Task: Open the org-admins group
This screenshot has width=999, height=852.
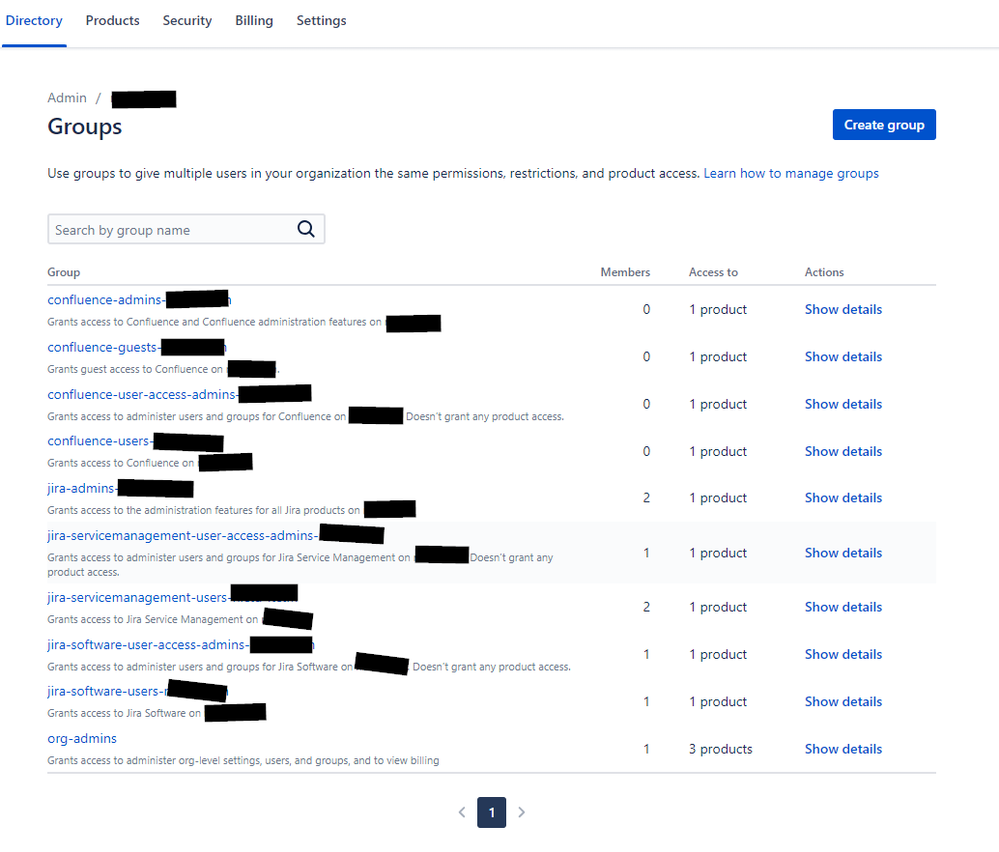Action: [82, 738]
